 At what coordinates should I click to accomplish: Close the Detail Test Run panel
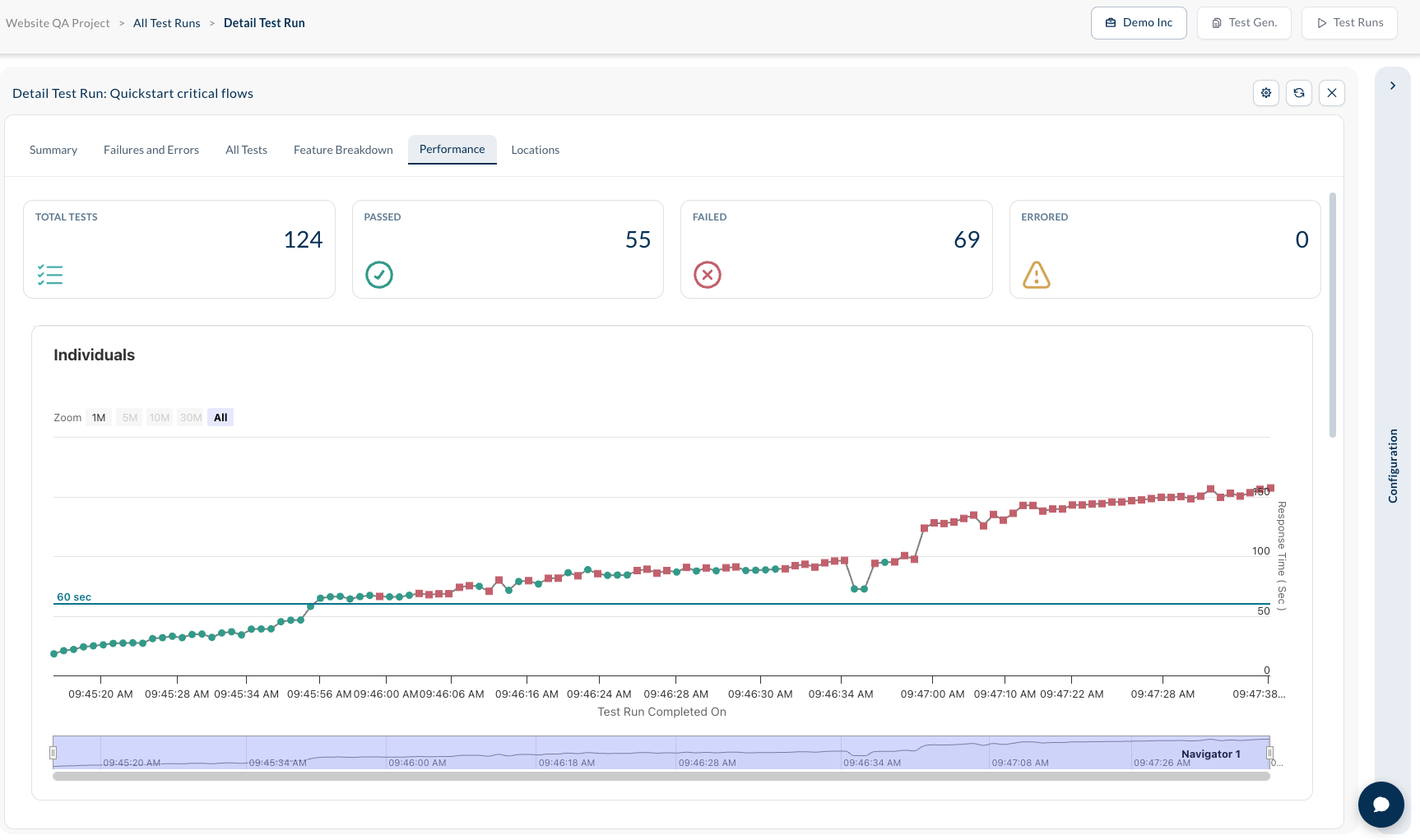pyautogui.click(x=1332, y=93)
